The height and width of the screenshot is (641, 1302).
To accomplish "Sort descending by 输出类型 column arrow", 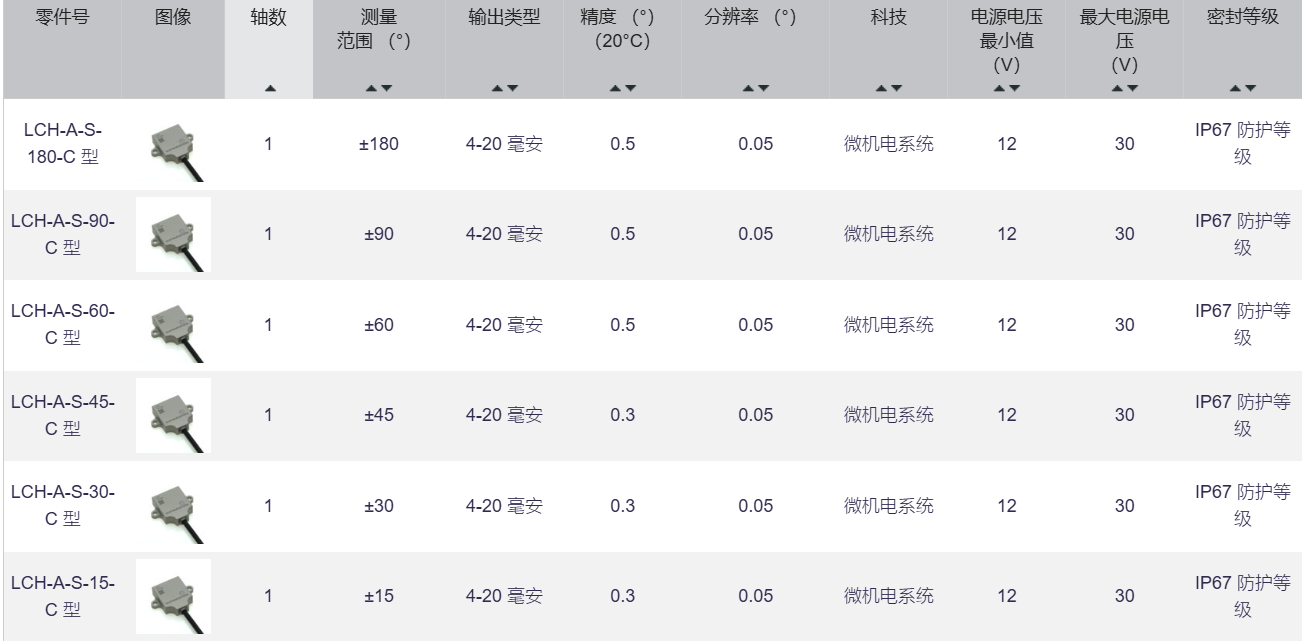I will click(x=513, y=89).
